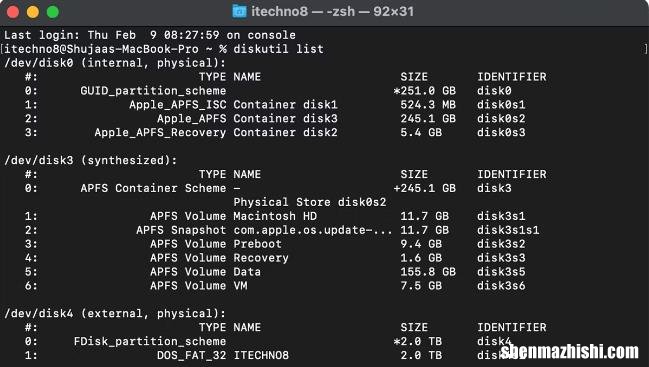Select the '/dev/disk3 (synthesized):' heading
This screenshot has width=649, height=367.
(91, 160)
